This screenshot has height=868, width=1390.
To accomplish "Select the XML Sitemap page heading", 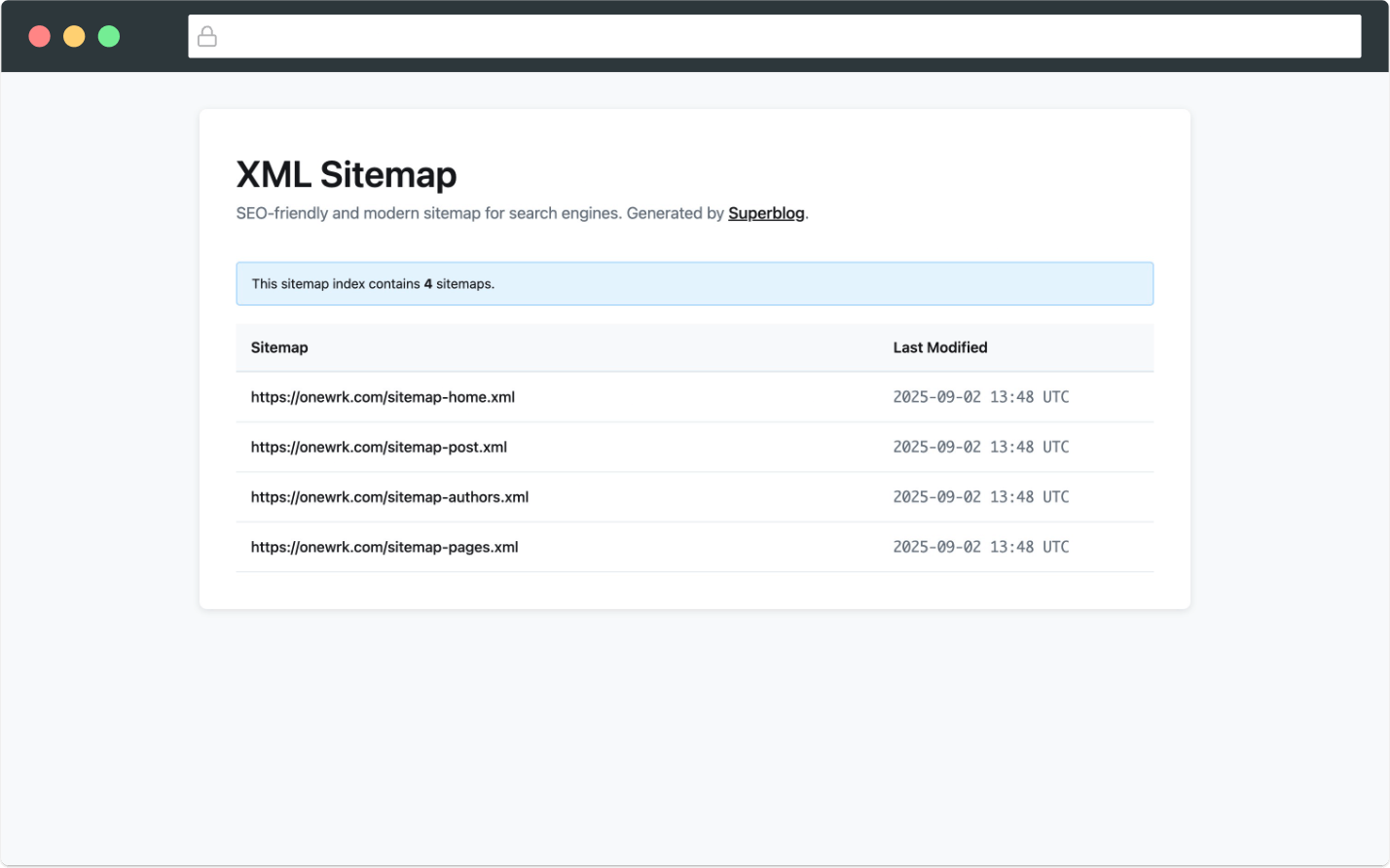I will [347, 174].
